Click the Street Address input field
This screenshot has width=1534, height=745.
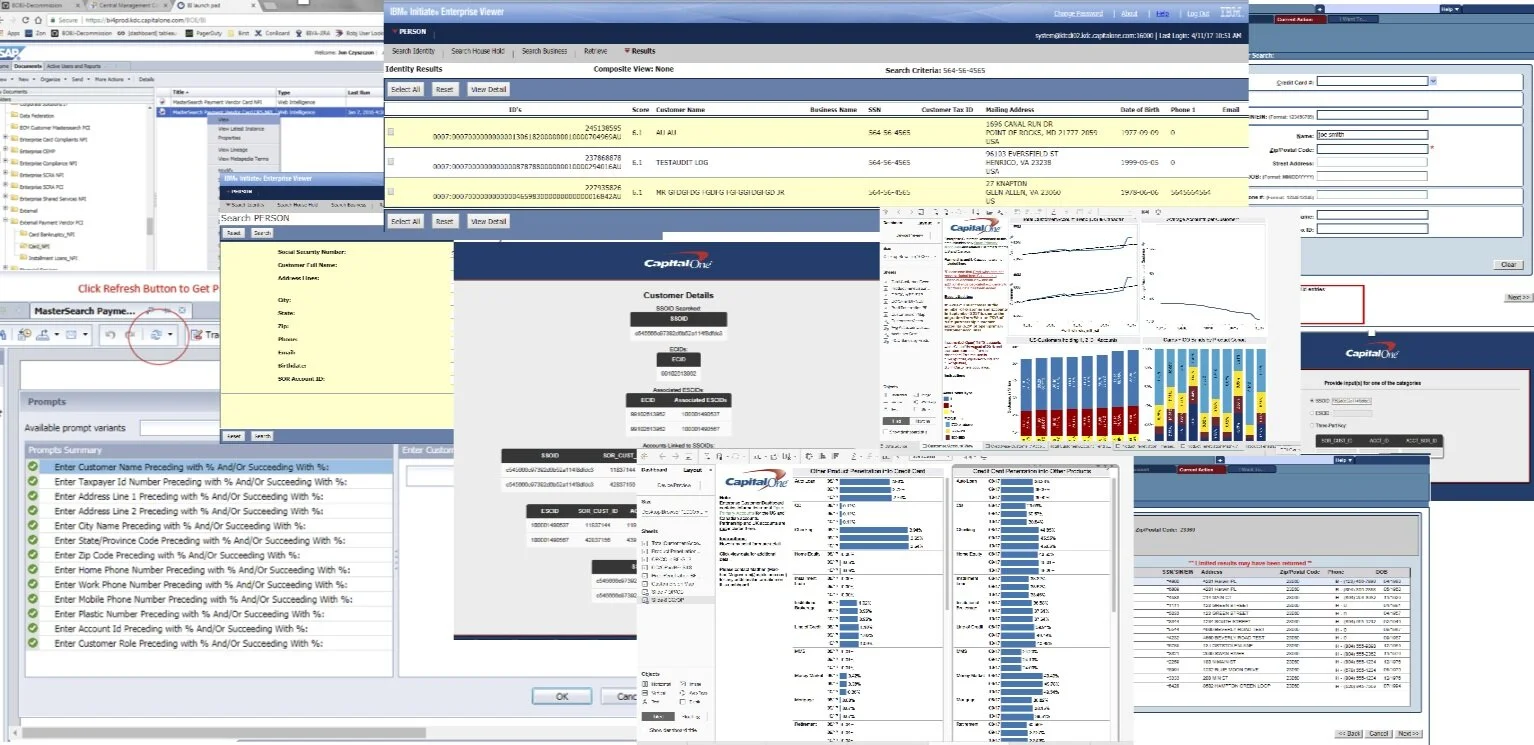[1371, 163]
